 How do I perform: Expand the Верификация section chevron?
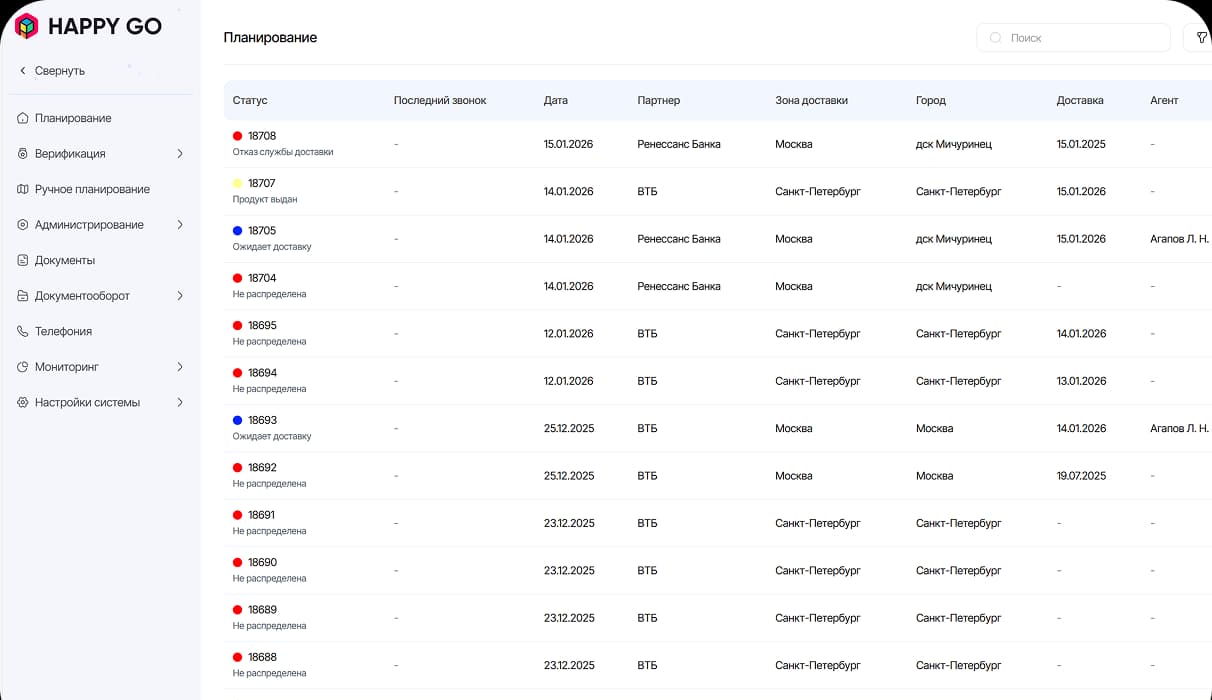181,153
